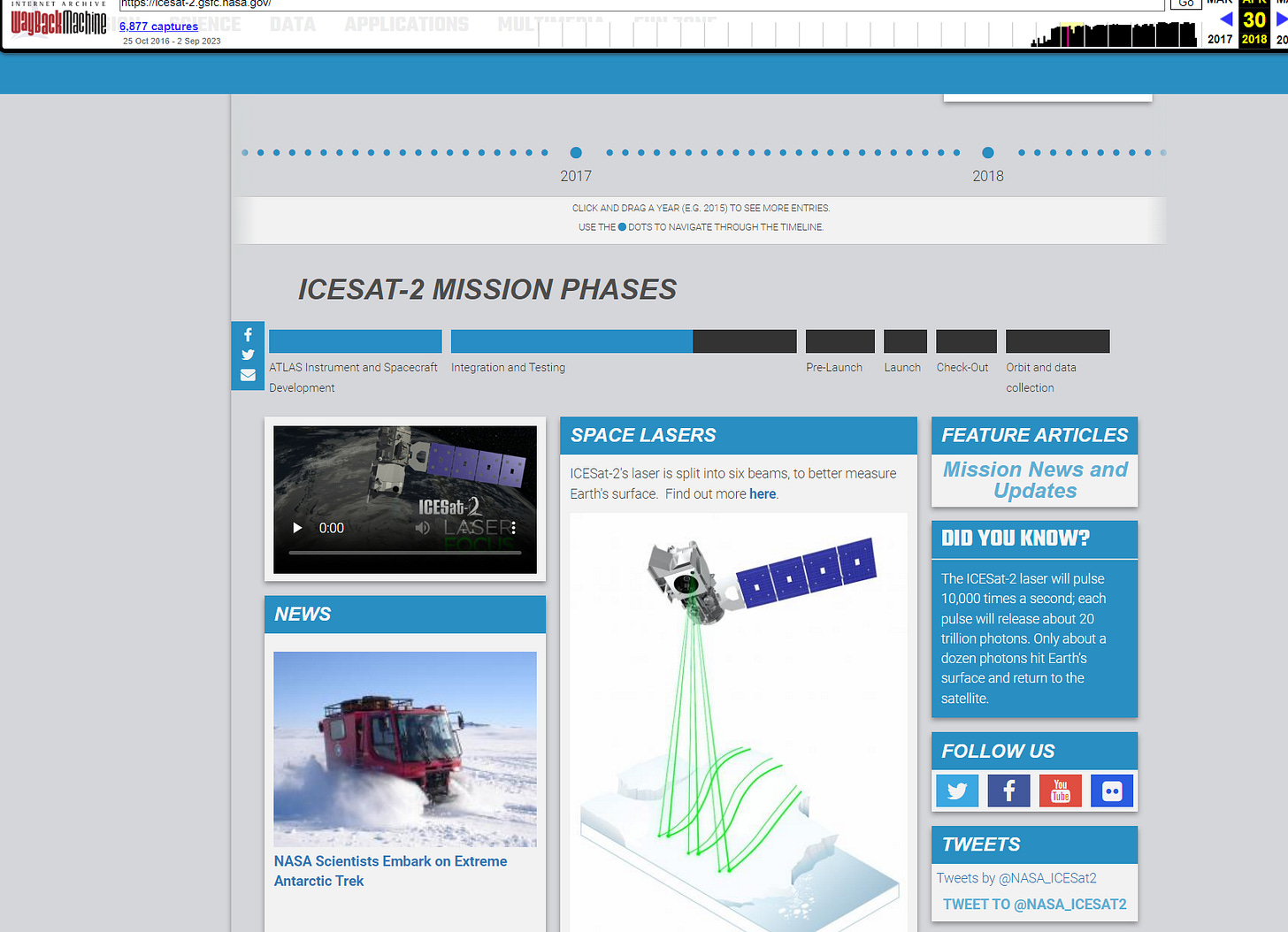Screen dimensions: 1288x932
Task: Click the Check-Out phase bar
Action: point(966,341)
